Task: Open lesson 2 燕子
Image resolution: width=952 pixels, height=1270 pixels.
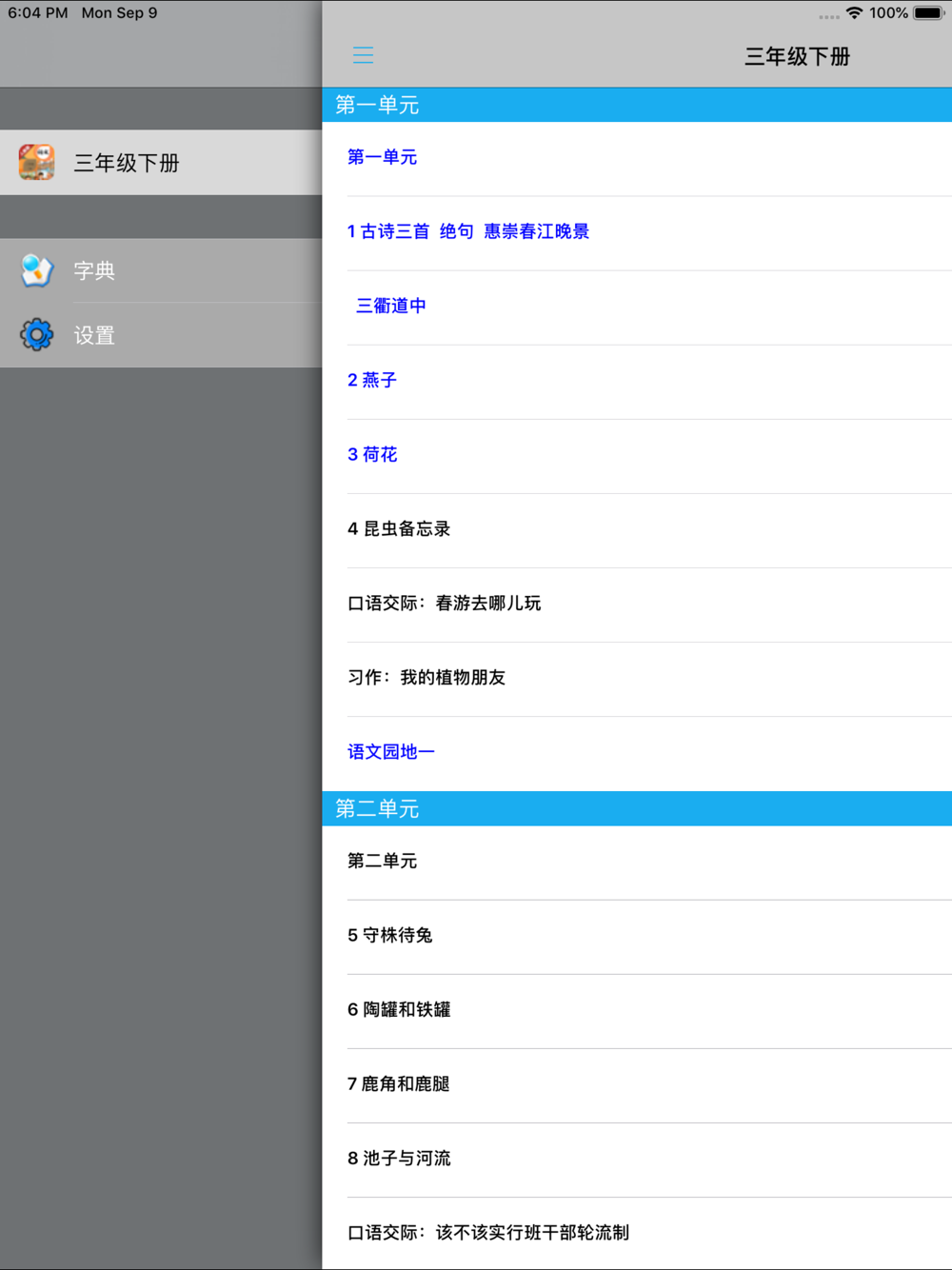Action: pos(637,381)
